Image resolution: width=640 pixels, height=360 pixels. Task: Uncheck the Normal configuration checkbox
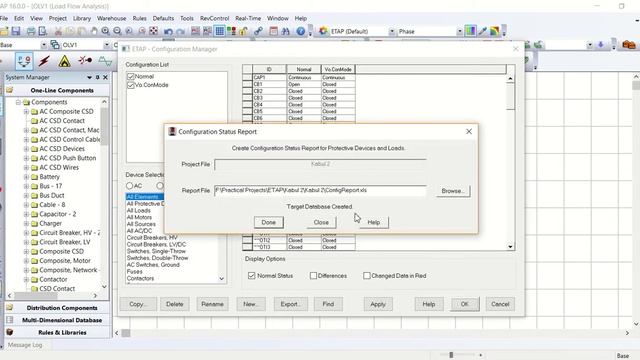point(131,76)
